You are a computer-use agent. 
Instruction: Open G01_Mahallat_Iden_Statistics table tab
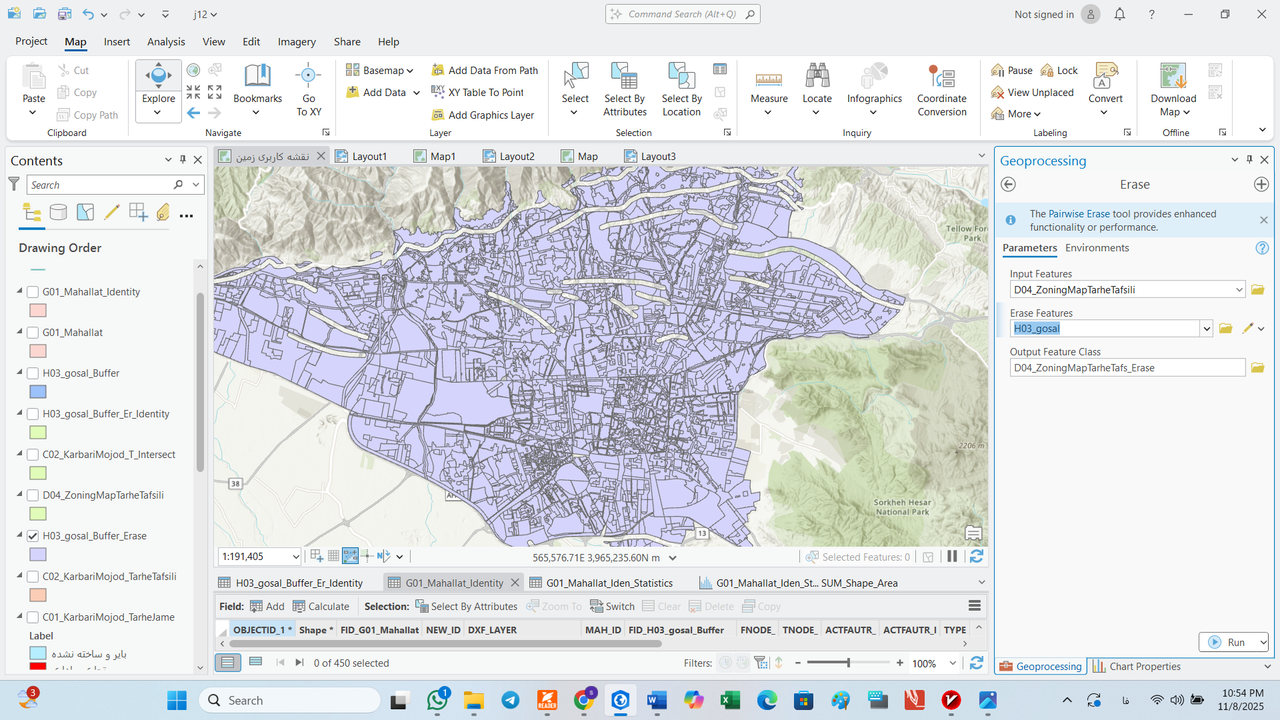[x=601, y=583]
